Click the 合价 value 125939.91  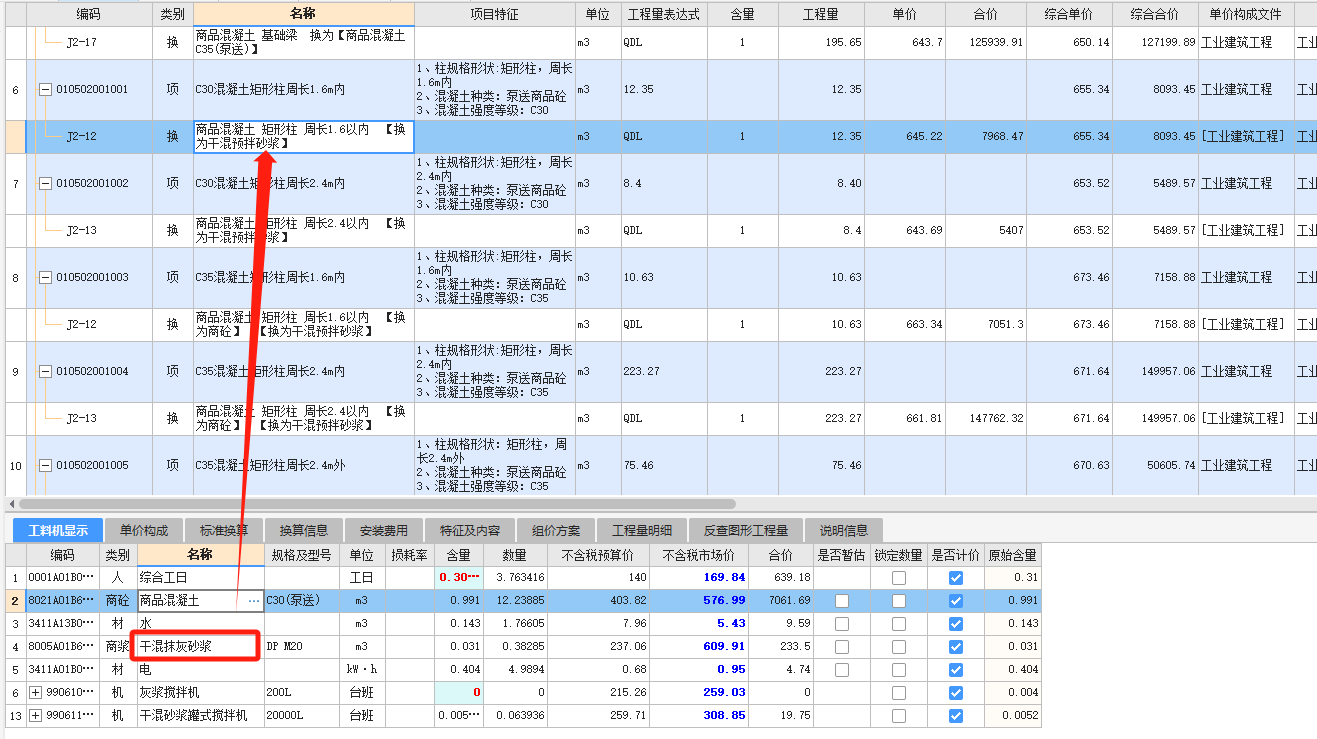(x=985, y=43)
